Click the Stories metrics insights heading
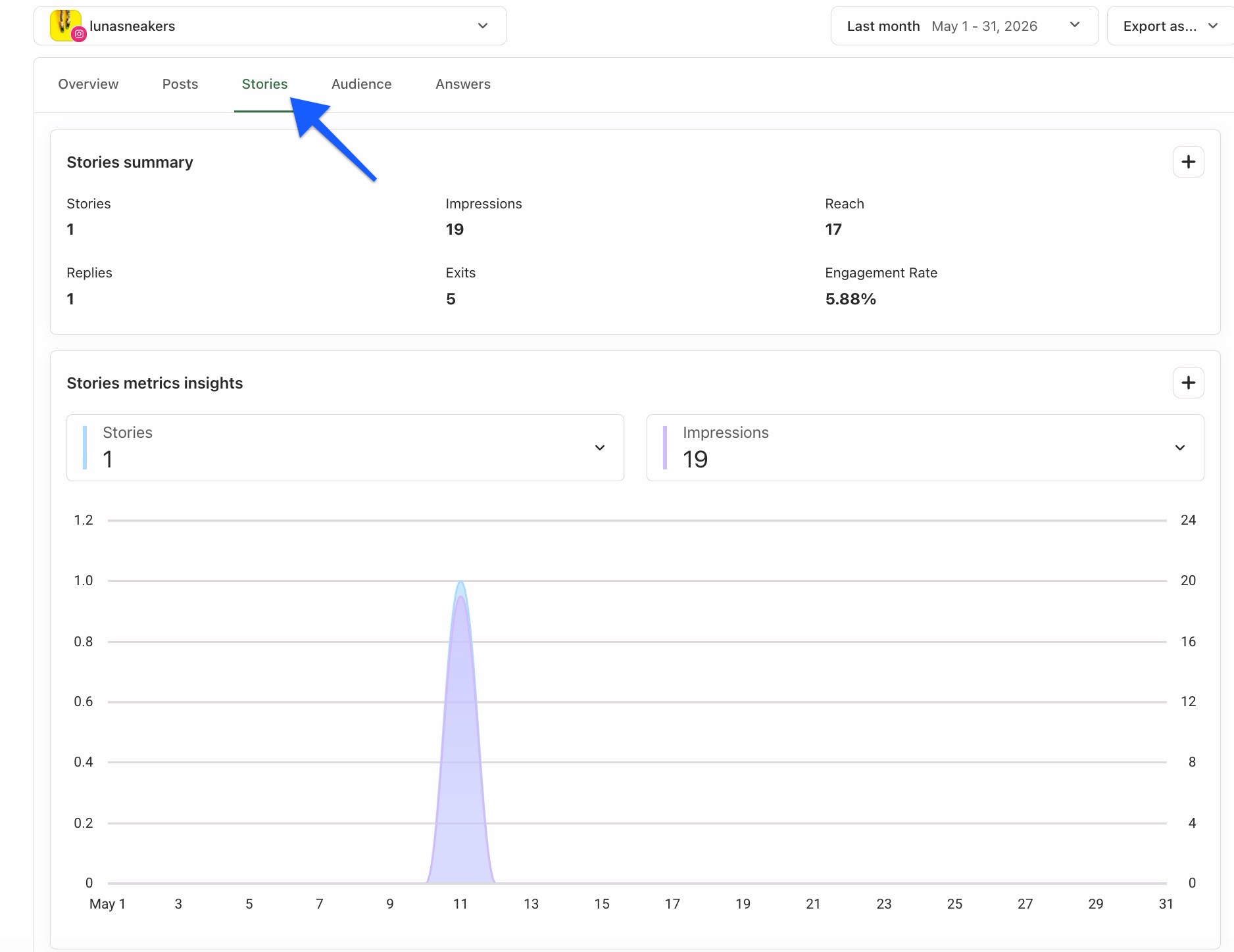 (x=155, y=383)
